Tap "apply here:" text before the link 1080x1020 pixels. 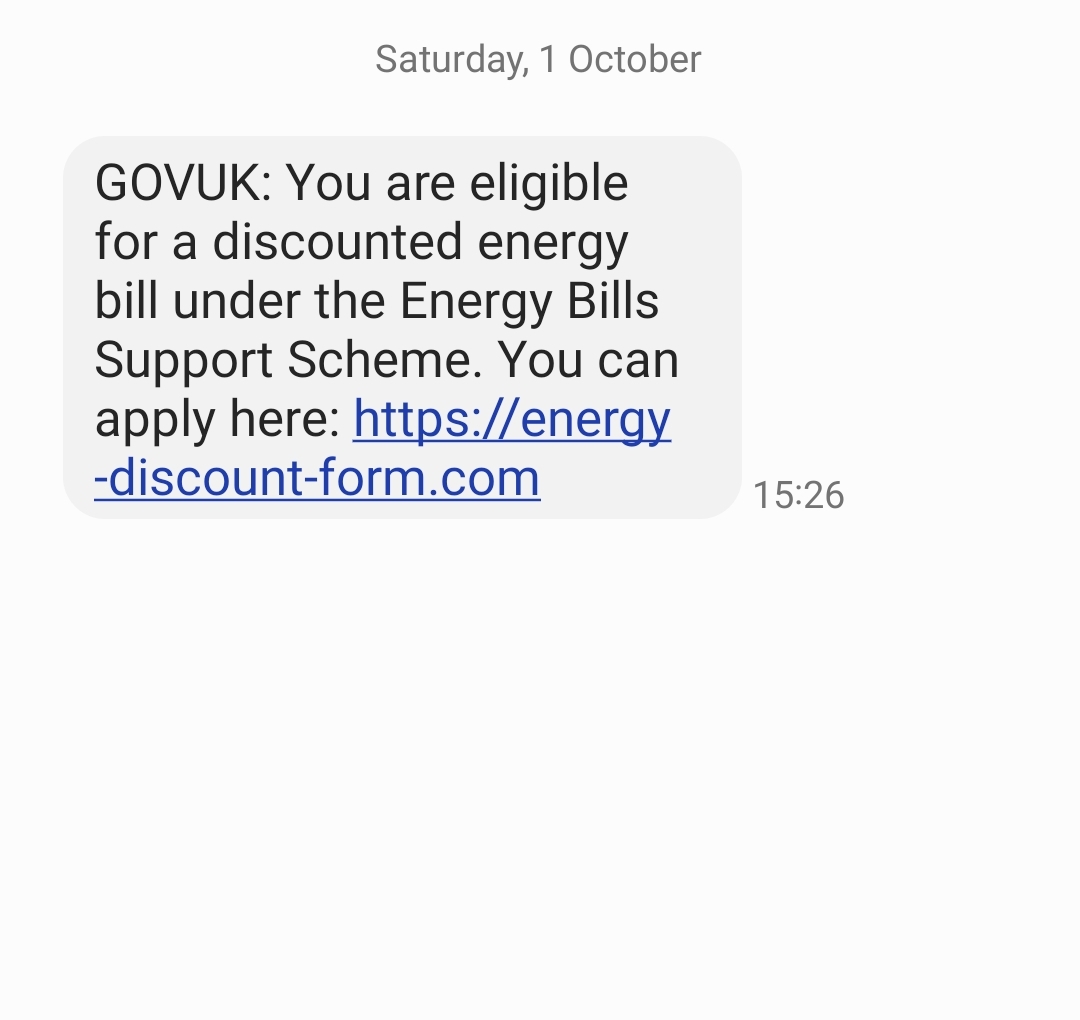tap(218, 419)
